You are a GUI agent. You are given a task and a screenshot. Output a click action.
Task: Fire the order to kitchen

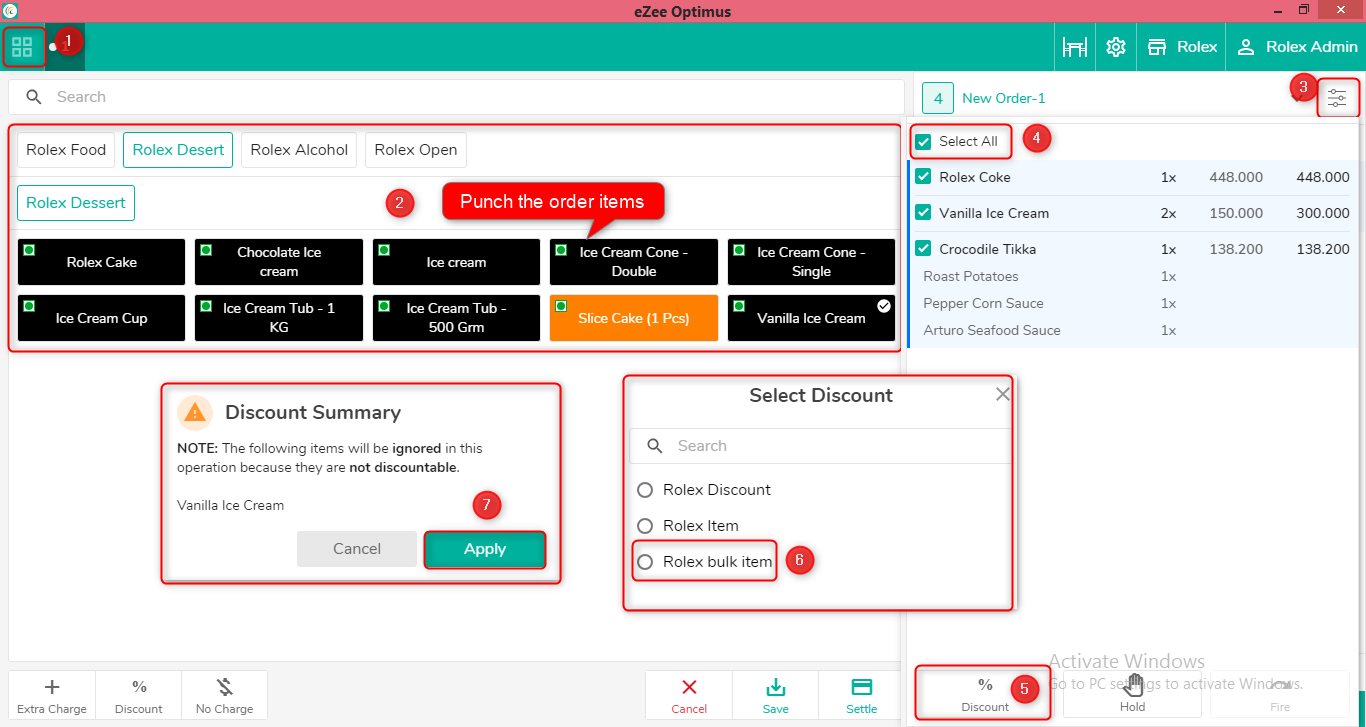point(1280,695)
